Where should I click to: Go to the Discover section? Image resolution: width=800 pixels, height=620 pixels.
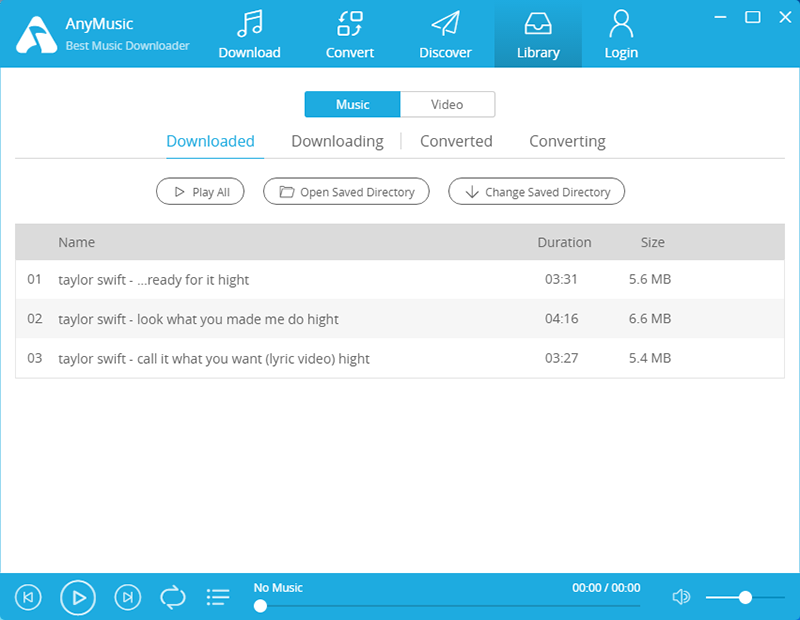tap(445, 34)
